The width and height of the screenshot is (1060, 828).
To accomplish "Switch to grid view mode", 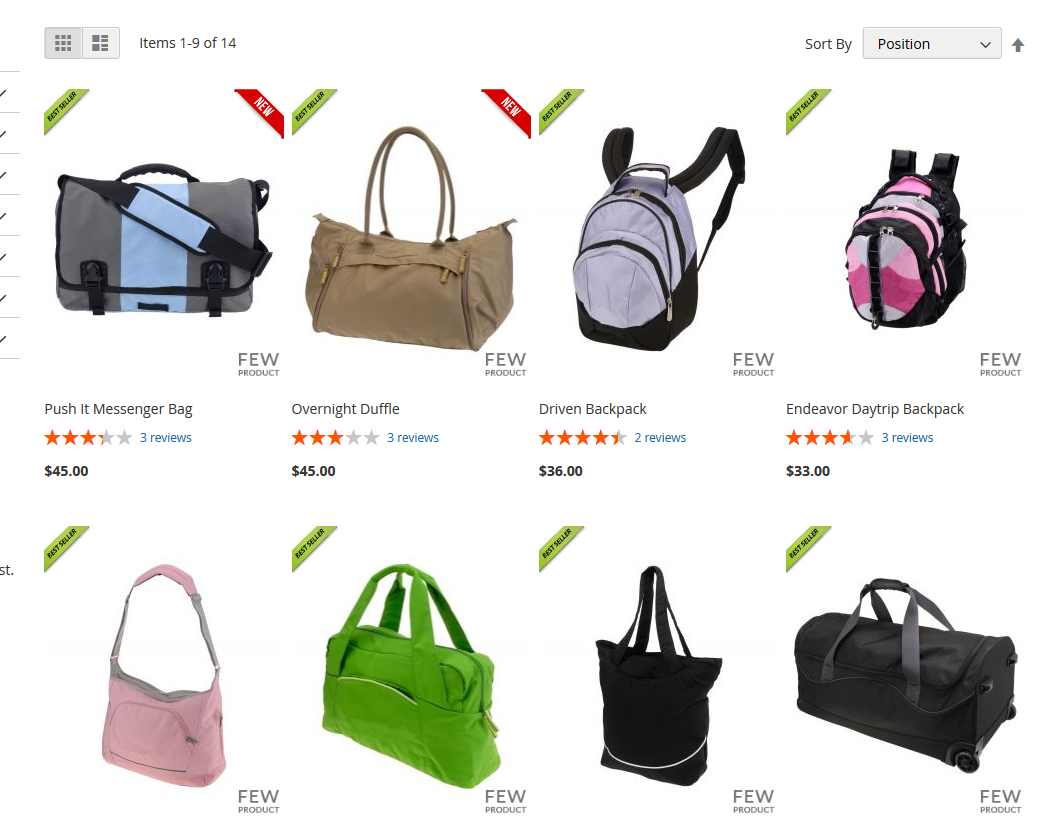I will pos(63,43).
